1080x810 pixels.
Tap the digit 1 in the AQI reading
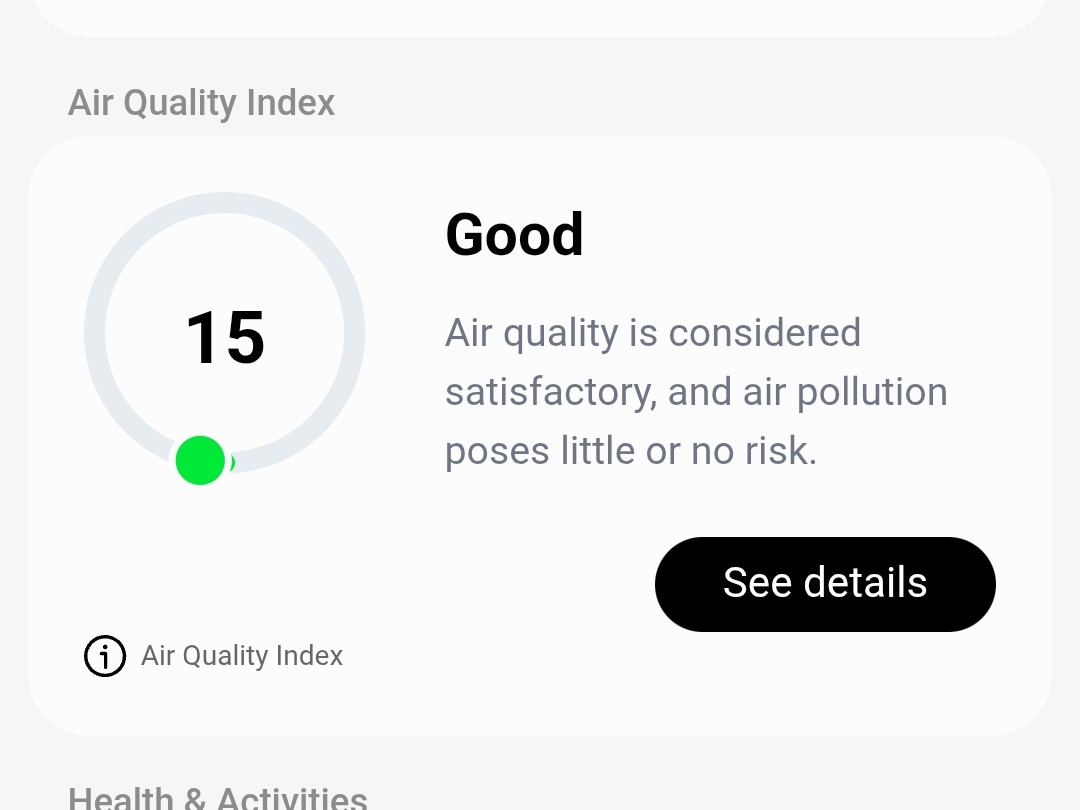coord(202,338)
